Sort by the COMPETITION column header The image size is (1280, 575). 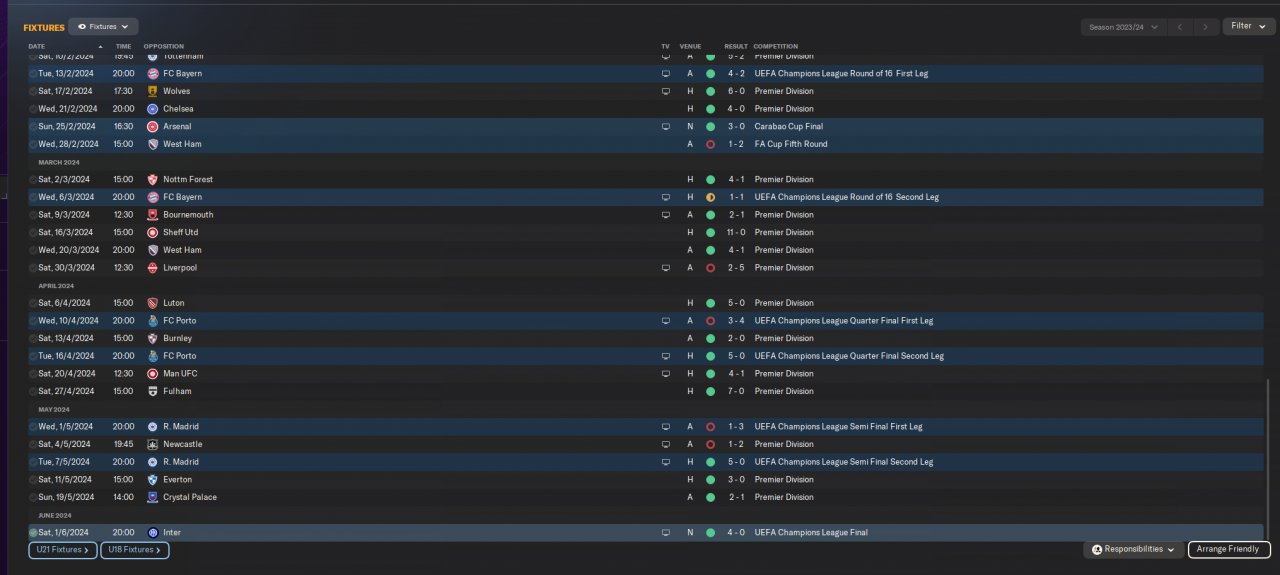[x=776, y=47]
